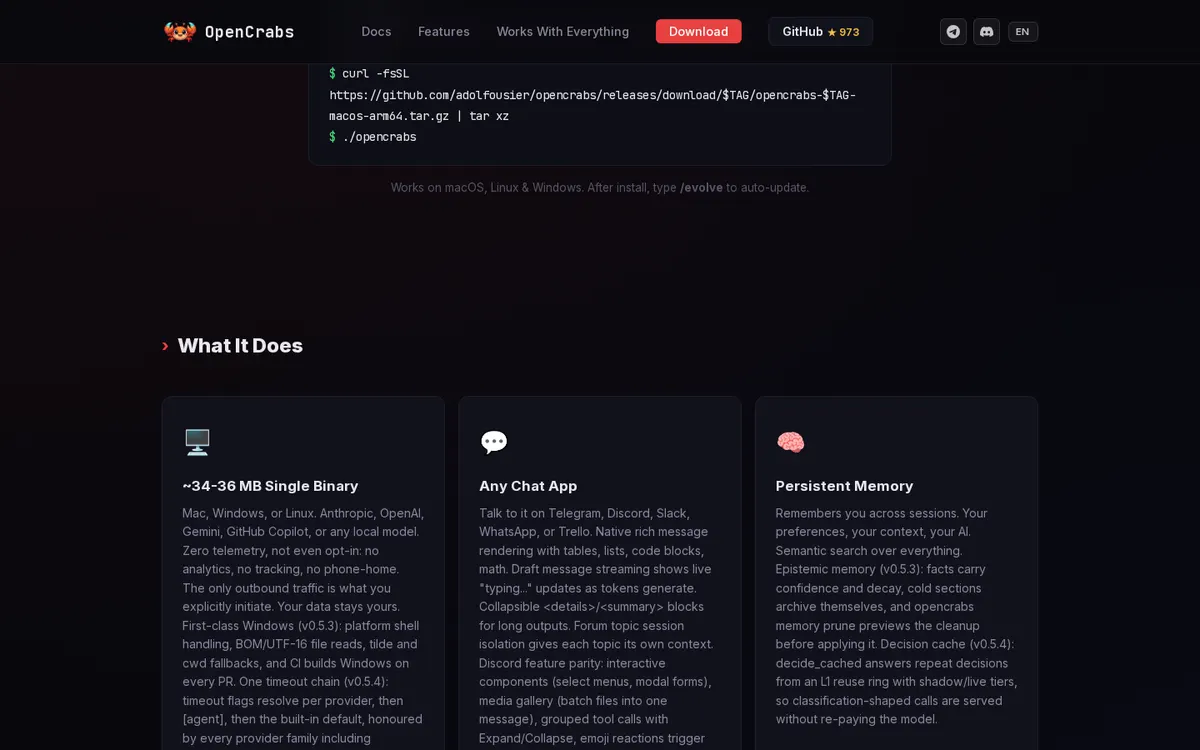Click the "$ ./opencrabs" command line

373,137
